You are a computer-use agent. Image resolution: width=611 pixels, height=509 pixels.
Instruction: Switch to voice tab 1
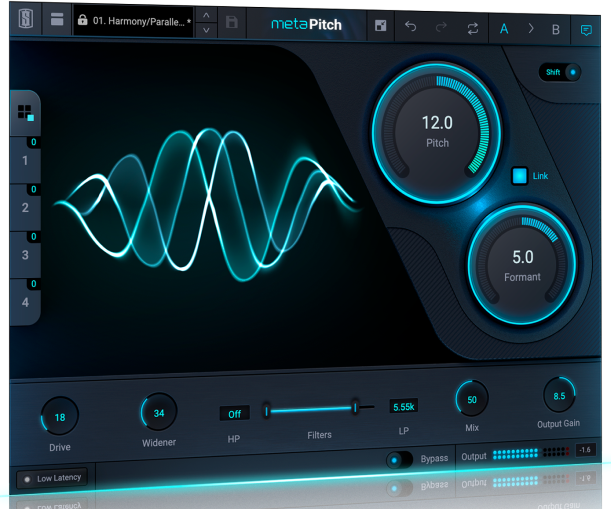(x=25, y=160)
